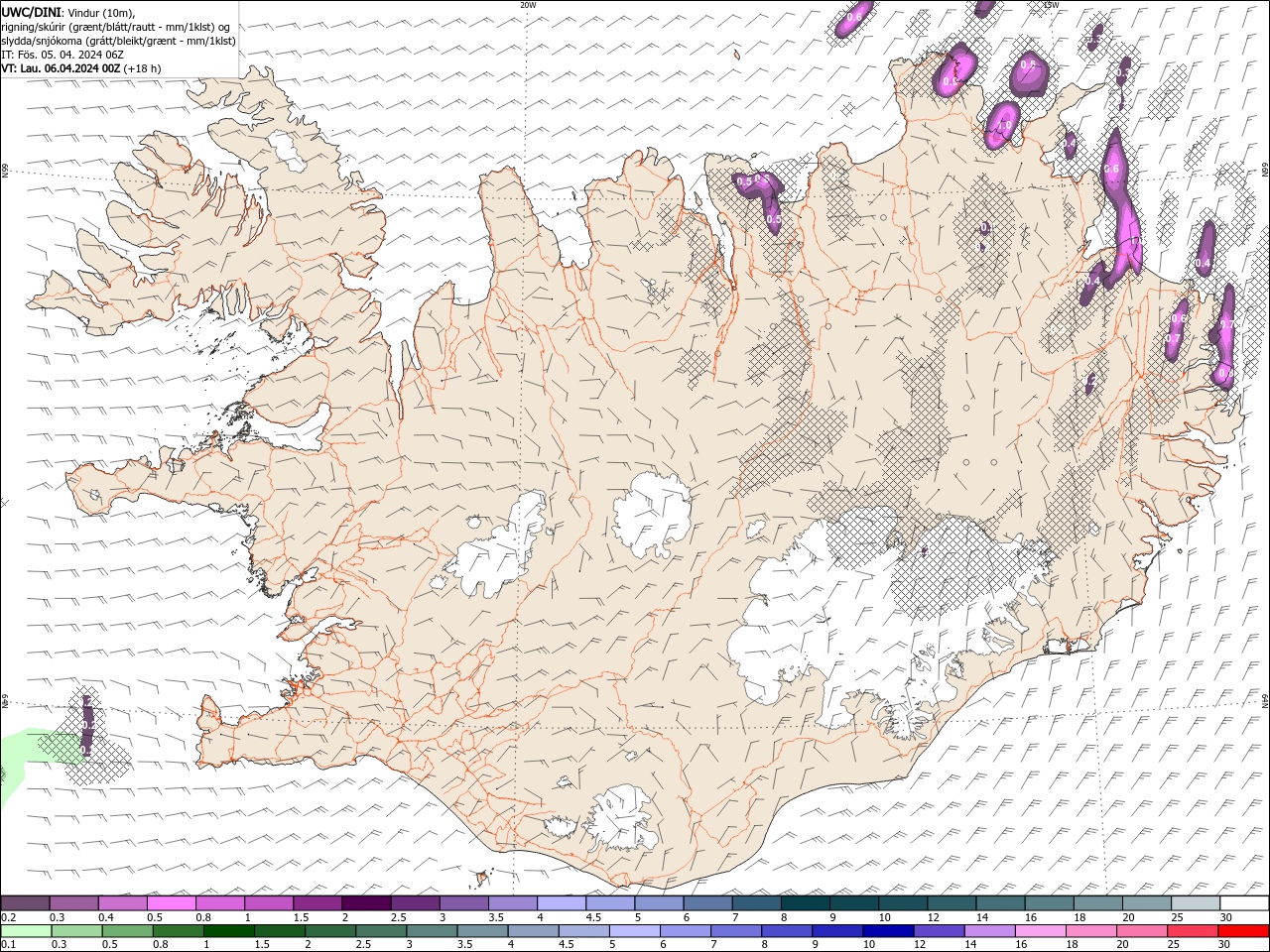Pick the upper scale swatch labeled 6
This screenshot has height=952, width=1270.
point(707,903)
